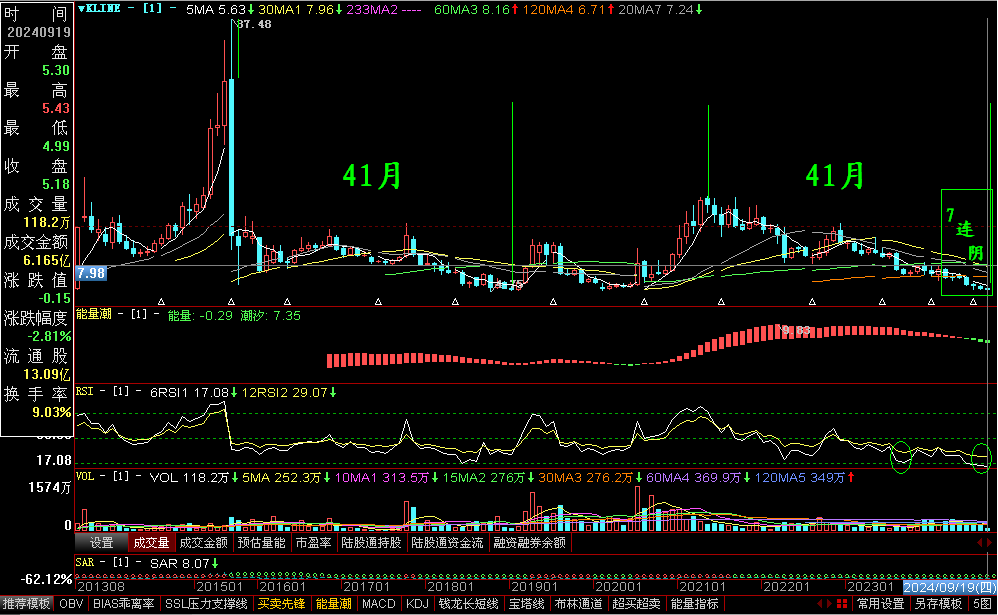Select the BIAS乖离率 indicator

tap(124, 604)
